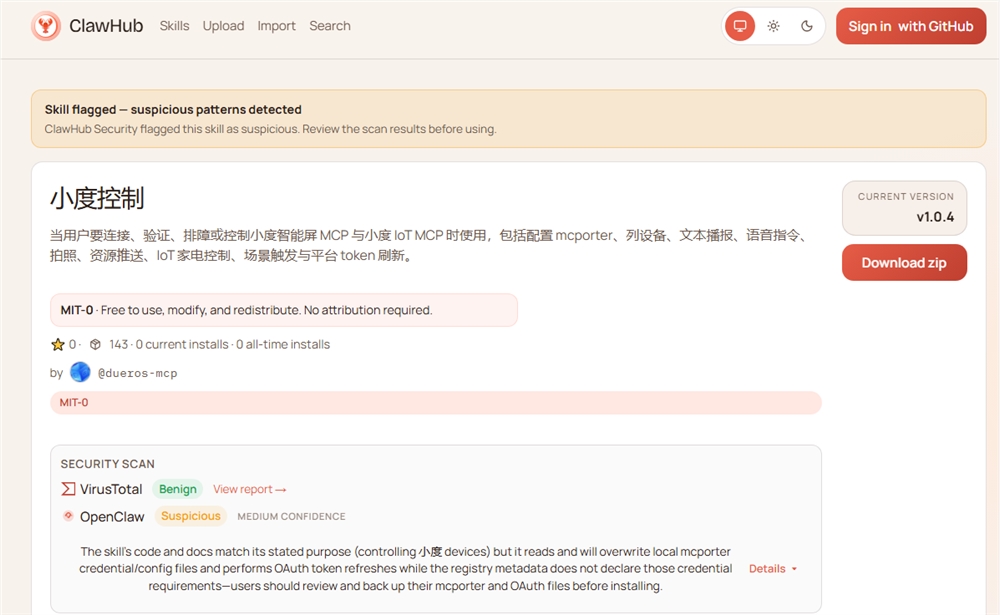Click the installs globe icon next to 143
This screenshot has width=1000, height=615.
[95, 344]
